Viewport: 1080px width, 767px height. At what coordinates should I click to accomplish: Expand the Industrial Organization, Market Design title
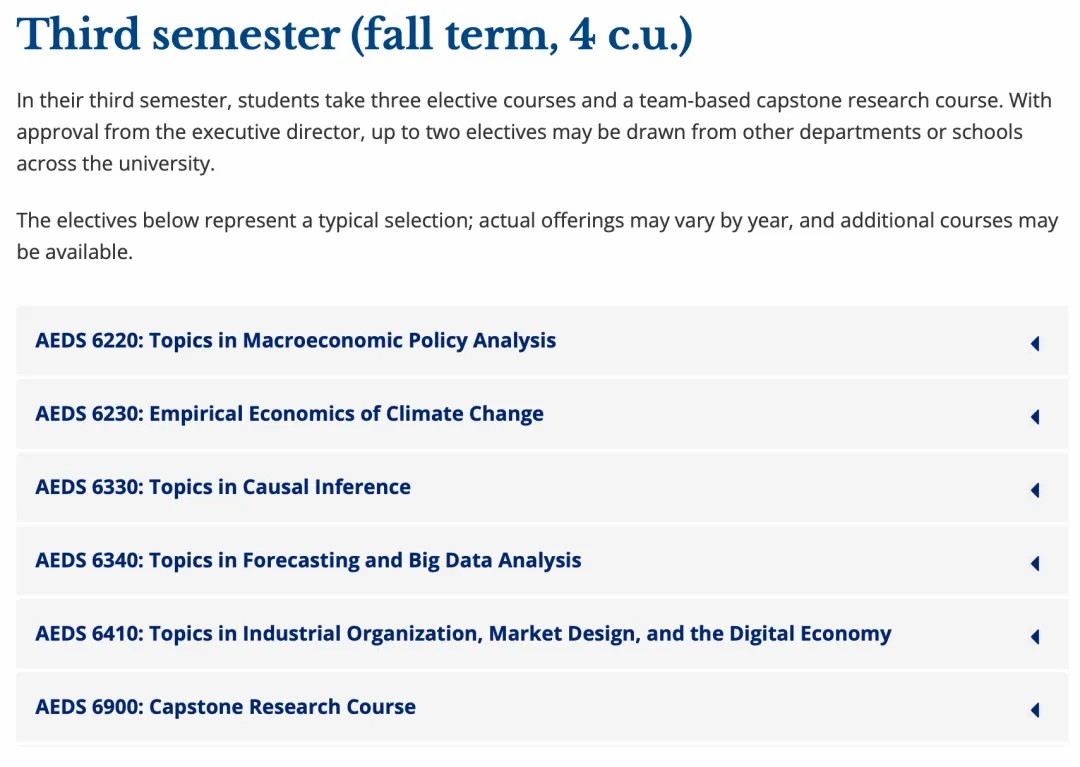tap(463, 633)
